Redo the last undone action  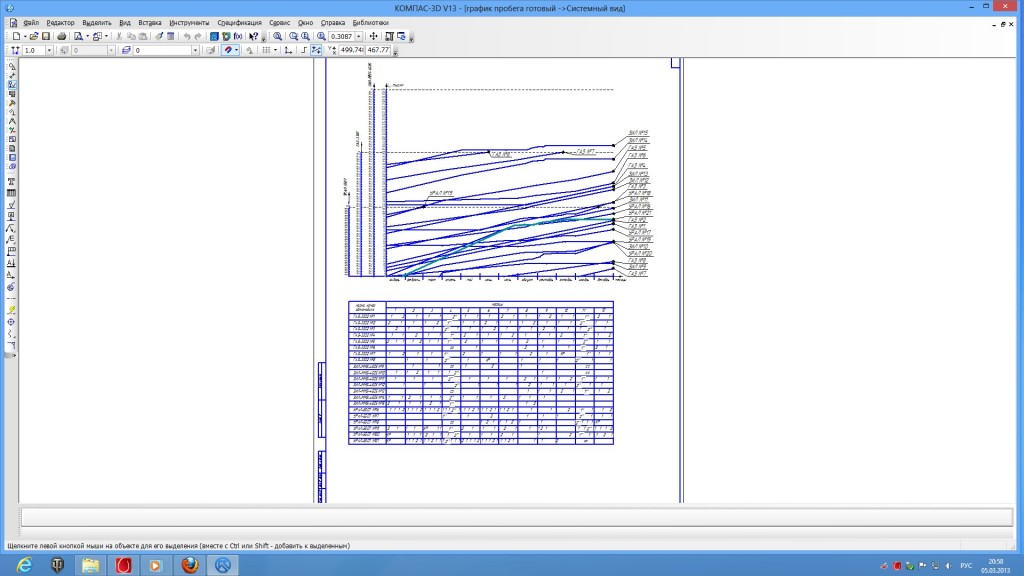point(198,37)
